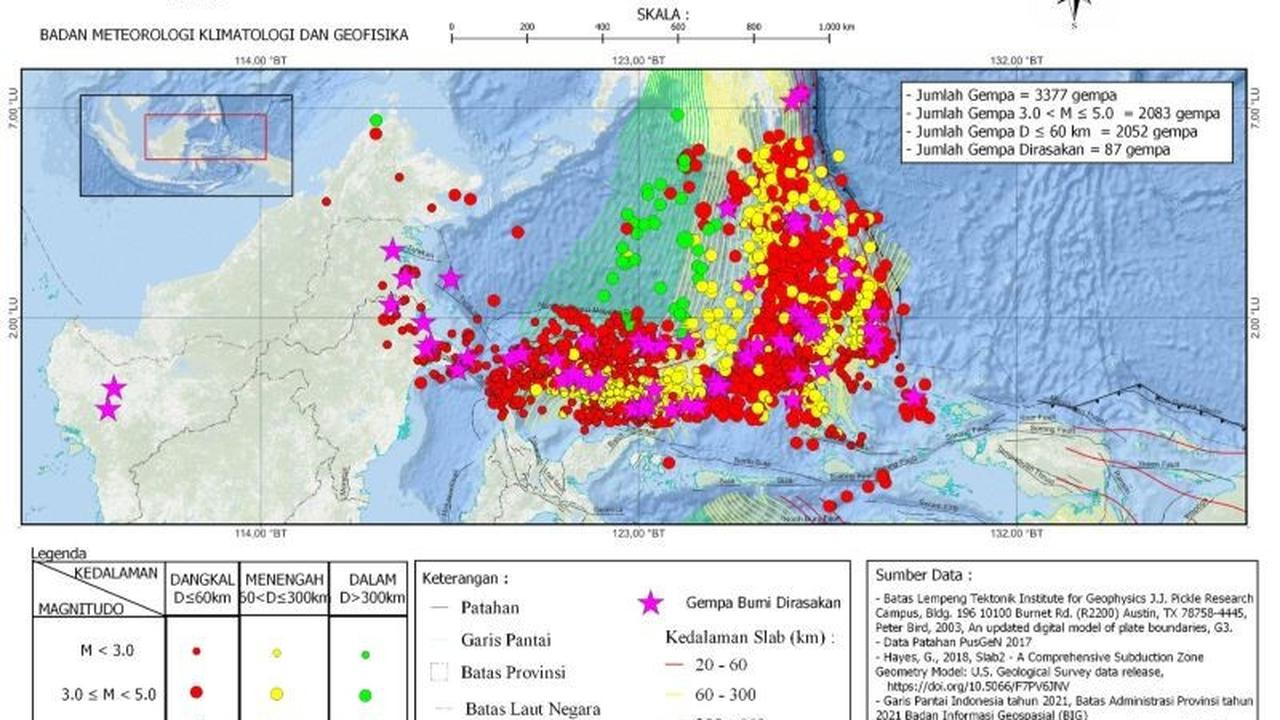The width and height of the screenshot is (1280, 720).
Task: Click the Batas Lempeng Tektonik source entry
Action: [1063, 615]
